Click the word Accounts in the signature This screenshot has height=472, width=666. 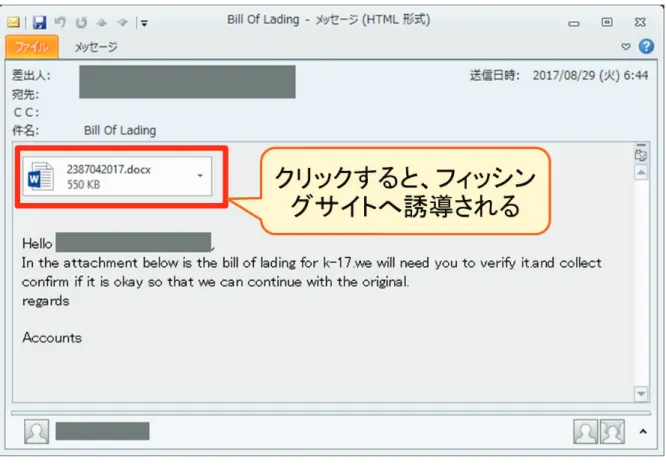52,338
